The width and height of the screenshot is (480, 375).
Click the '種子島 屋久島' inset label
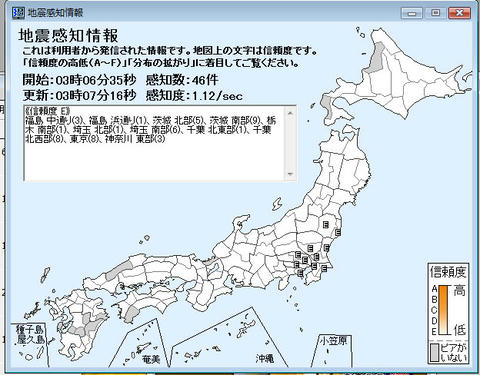point(30,335)
